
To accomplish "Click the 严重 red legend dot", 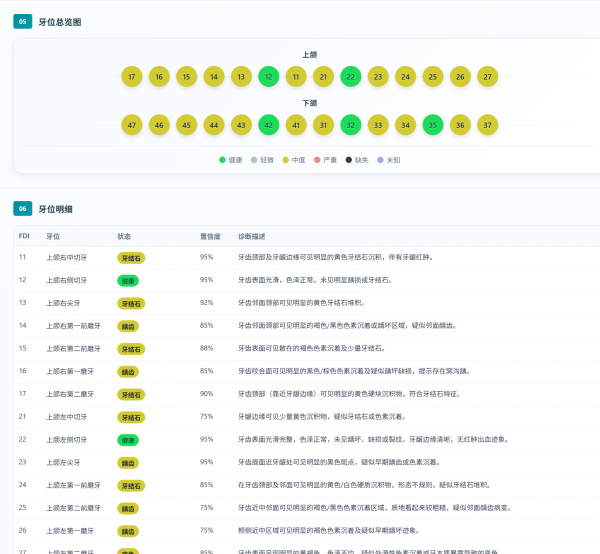I will point(317,160).
